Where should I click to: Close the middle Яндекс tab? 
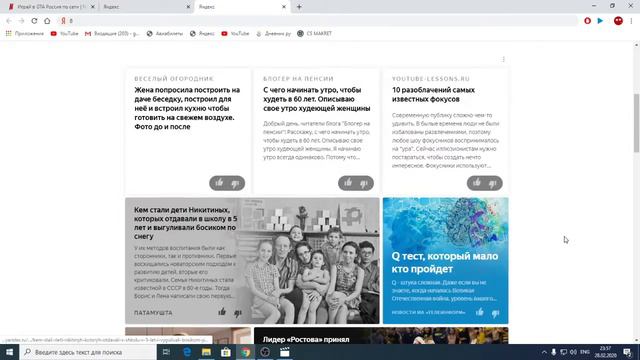[x=188, y=7]
